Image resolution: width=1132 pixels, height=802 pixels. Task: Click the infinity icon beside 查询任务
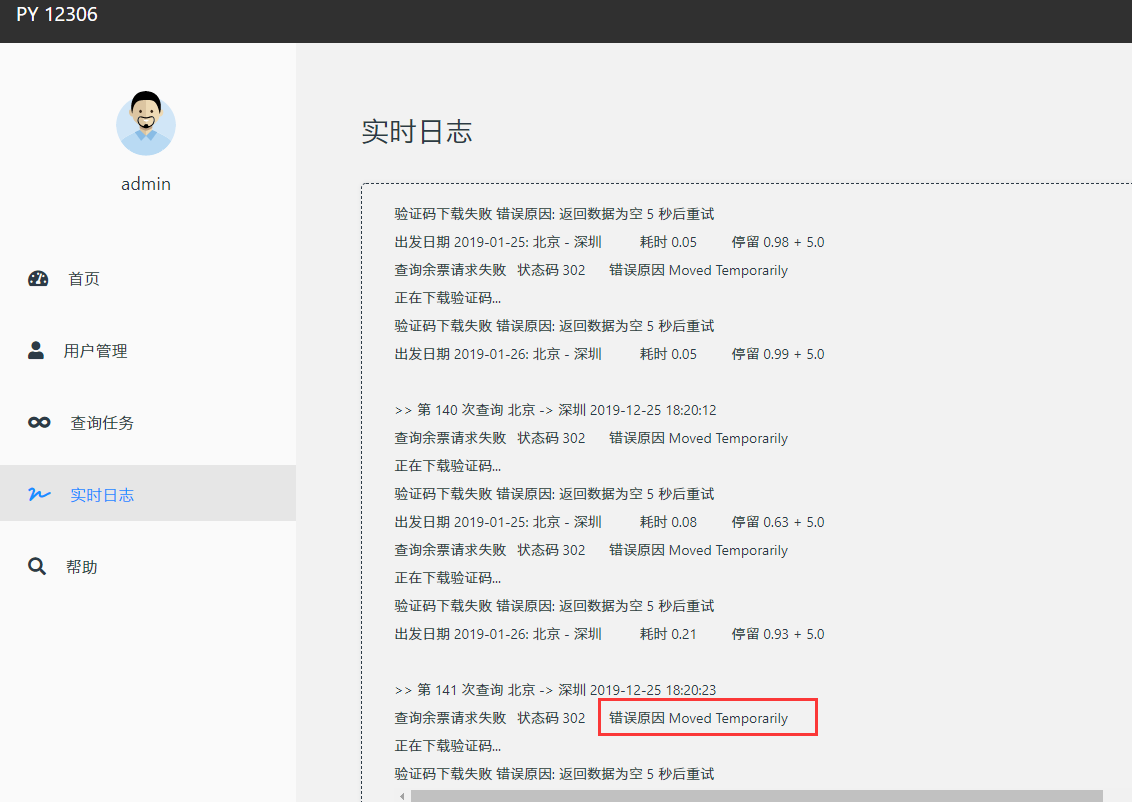(39, 422)
